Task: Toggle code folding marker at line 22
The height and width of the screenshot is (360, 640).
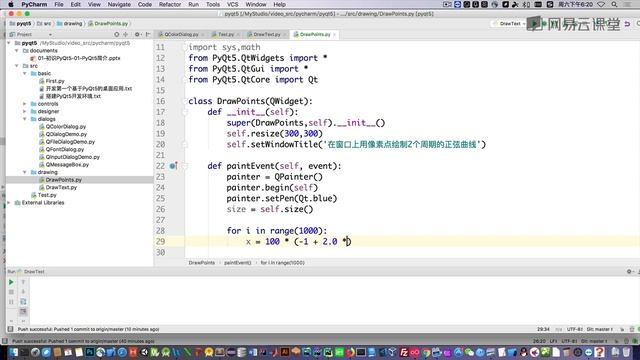Action: tap(184, 166)
